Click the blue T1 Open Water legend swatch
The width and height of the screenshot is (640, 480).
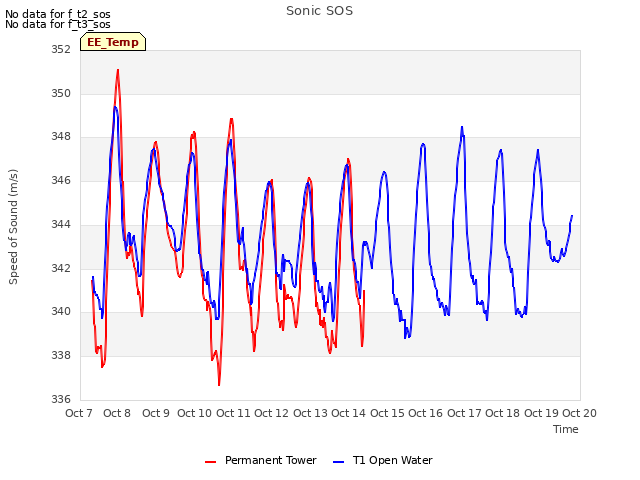(x=338, y=462)
